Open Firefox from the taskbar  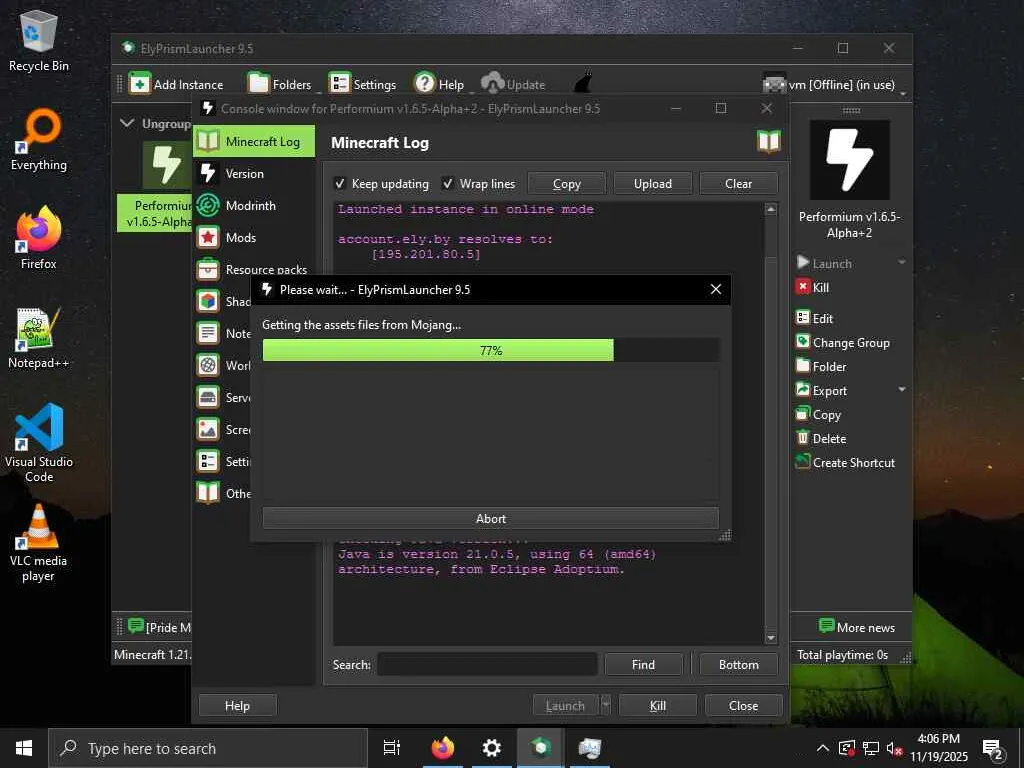tap(442, 748)
